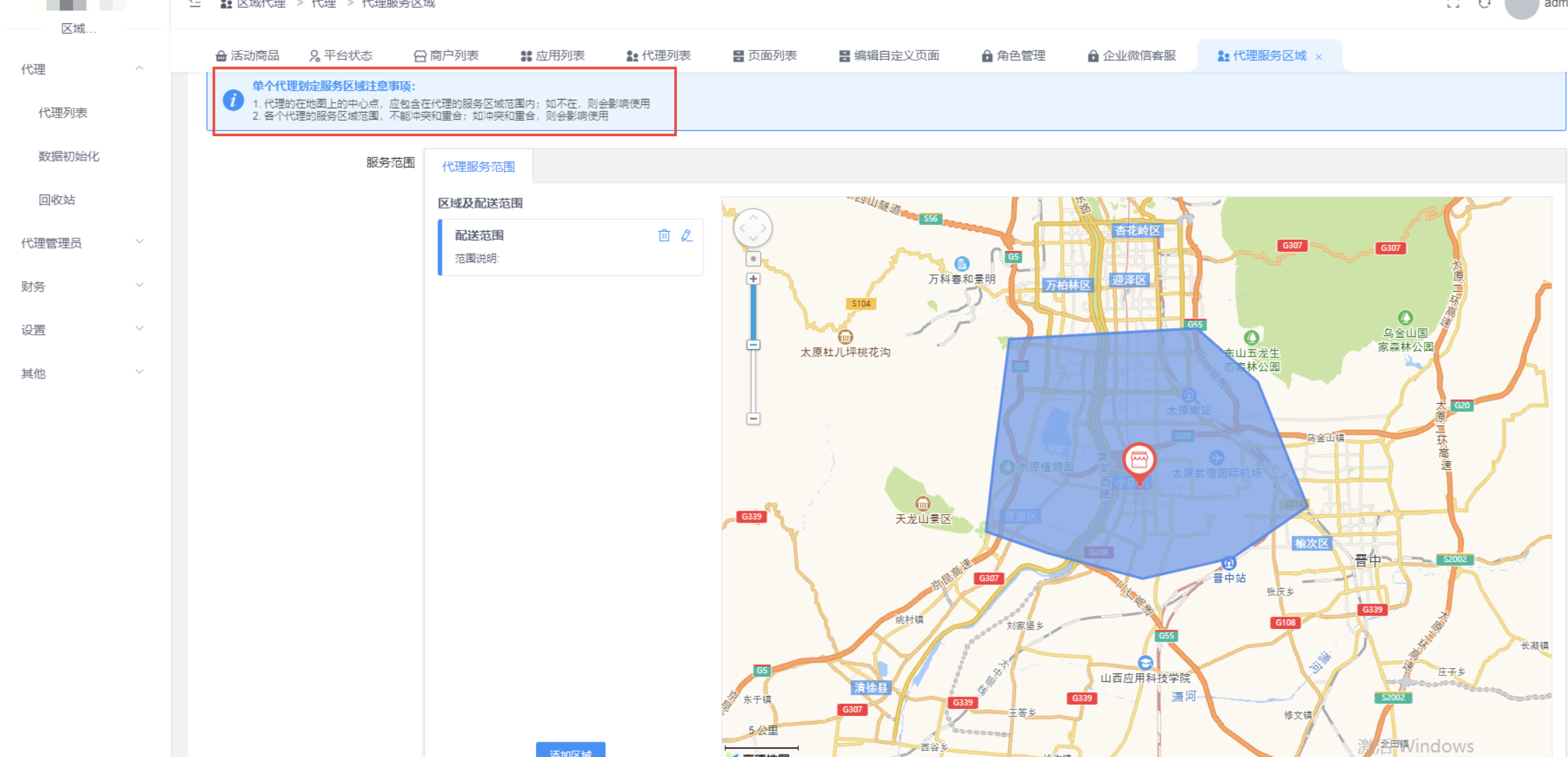Click the map zoom slider handle
Image resolution: width=1568 pixels, height=757 pixels.
[753, 345]
